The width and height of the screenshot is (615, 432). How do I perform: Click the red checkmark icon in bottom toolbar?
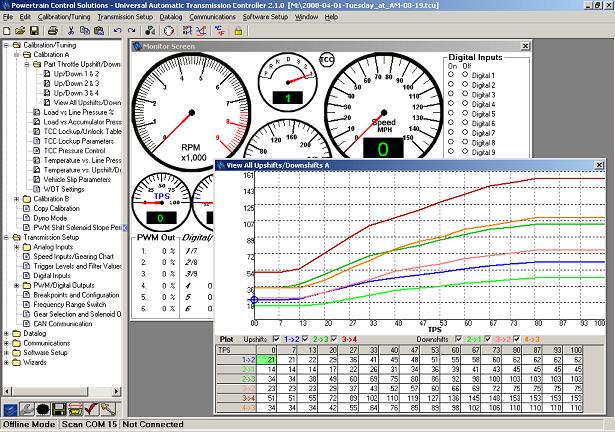(91, 409)
